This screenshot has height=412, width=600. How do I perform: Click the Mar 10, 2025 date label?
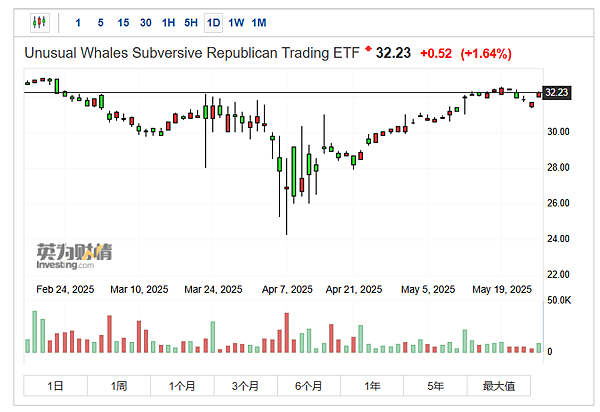coord(139,290)
